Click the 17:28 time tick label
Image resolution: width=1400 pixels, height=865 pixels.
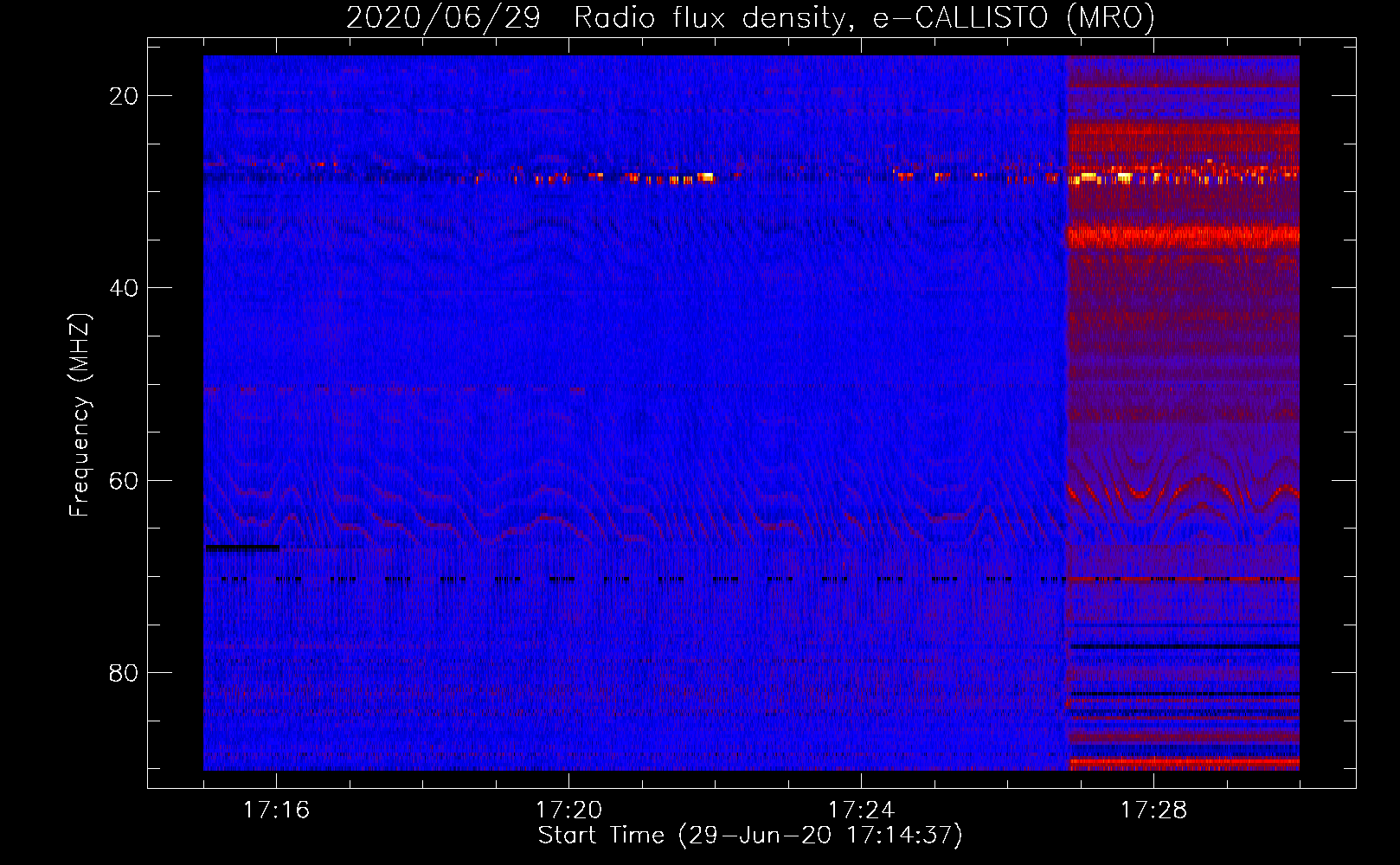pos(1153,810)
